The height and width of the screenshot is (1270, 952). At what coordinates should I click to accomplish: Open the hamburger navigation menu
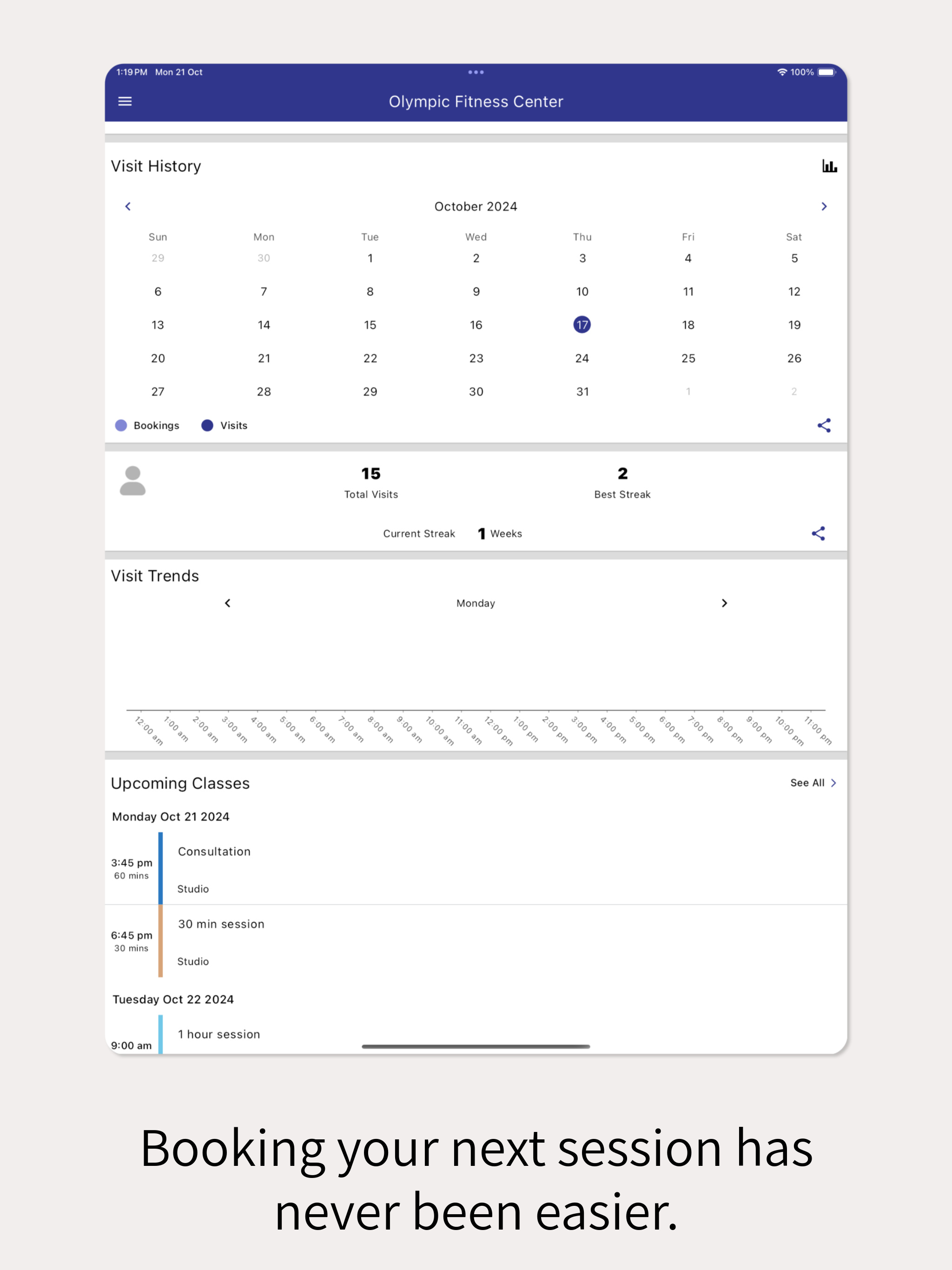125,102
